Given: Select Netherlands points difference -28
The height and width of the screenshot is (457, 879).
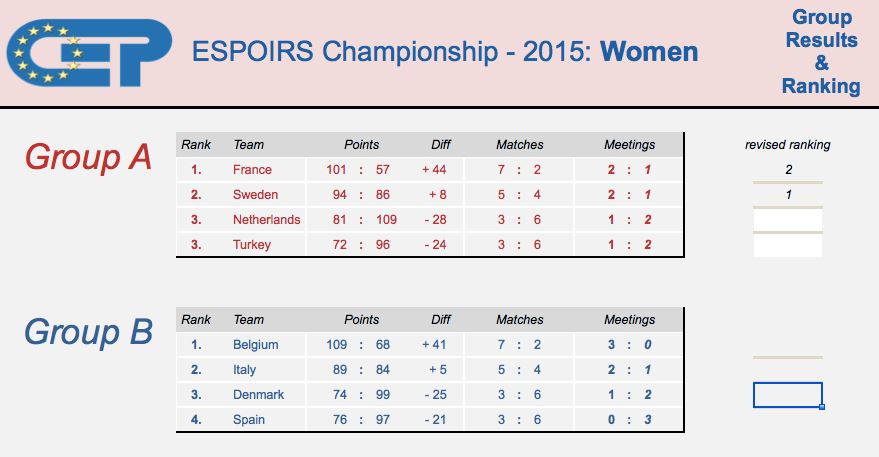Looking at the screenshot, I should pyautogui.click(x=436, y=220).
